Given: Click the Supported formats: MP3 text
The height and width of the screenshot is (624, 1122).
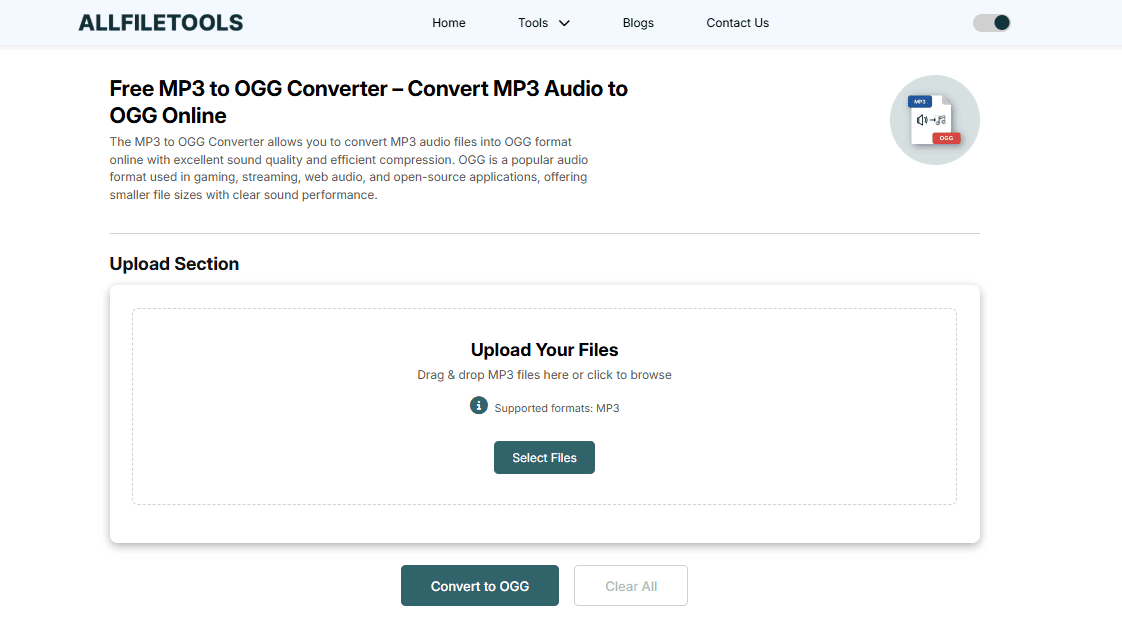Looking at the screenshot, I should (556, 408).
